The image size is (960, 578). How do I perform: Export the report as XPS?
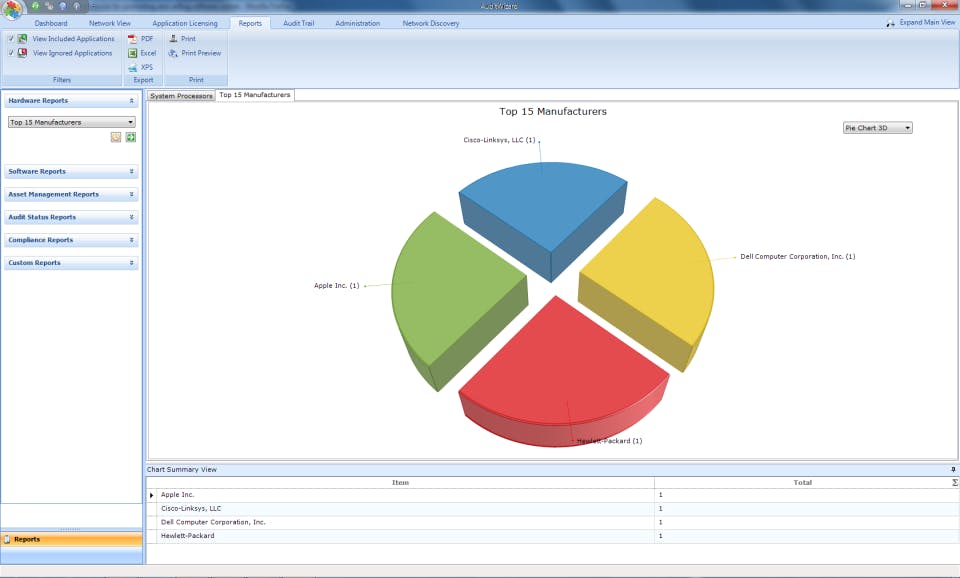tap(140, 67)
